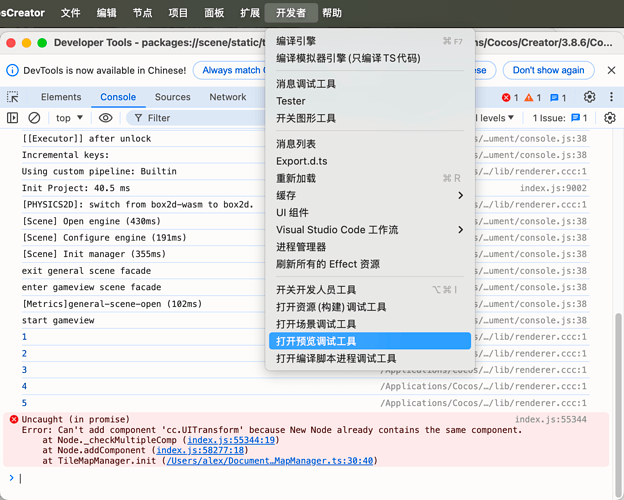Choose 刷新所有的 Effect 资源
This screenshot has height=500, width=624.
pyautogui.click(x=370, y=264)
